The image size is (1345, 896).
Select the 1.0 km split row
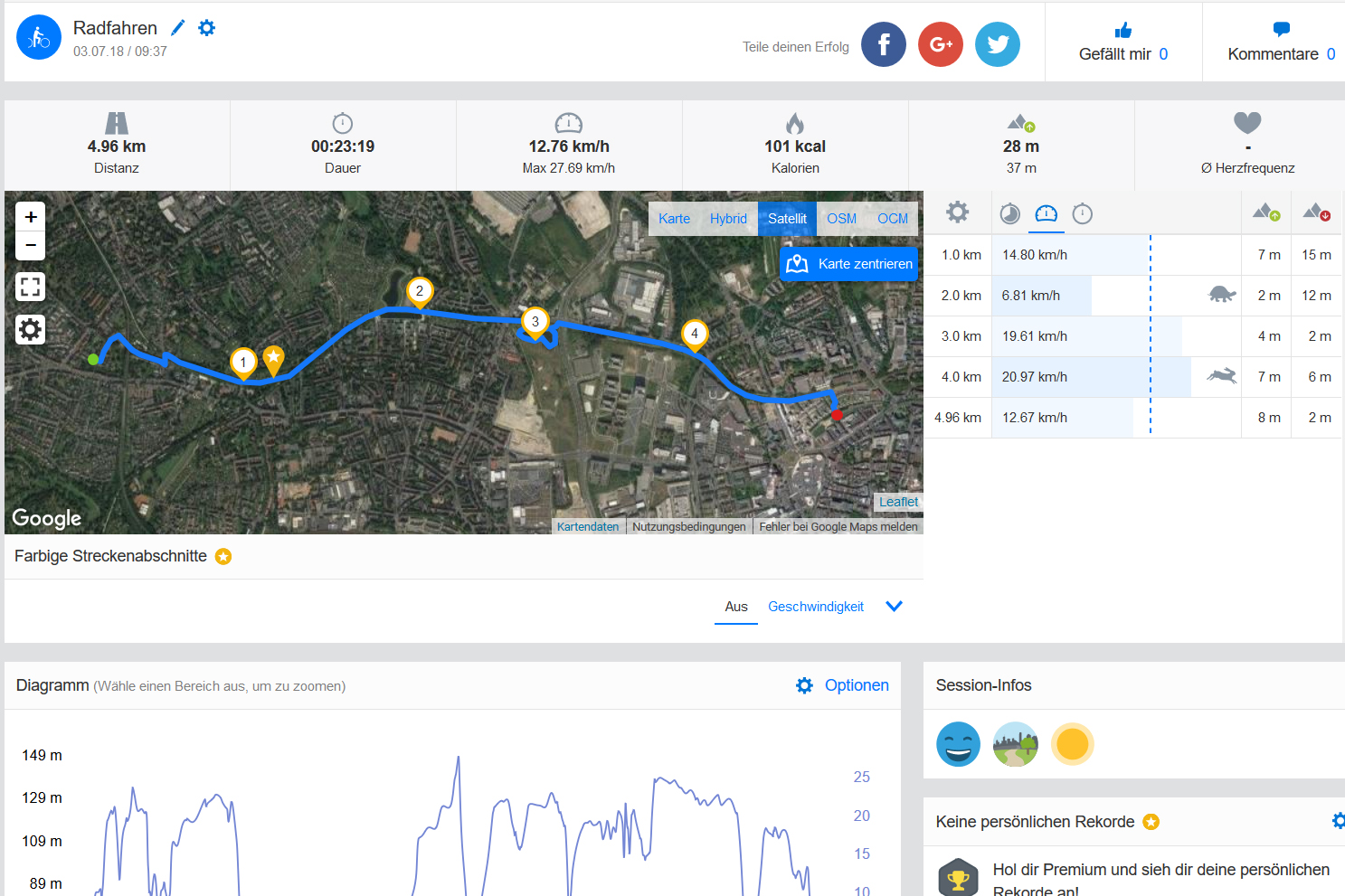[x=1132, y=255]
